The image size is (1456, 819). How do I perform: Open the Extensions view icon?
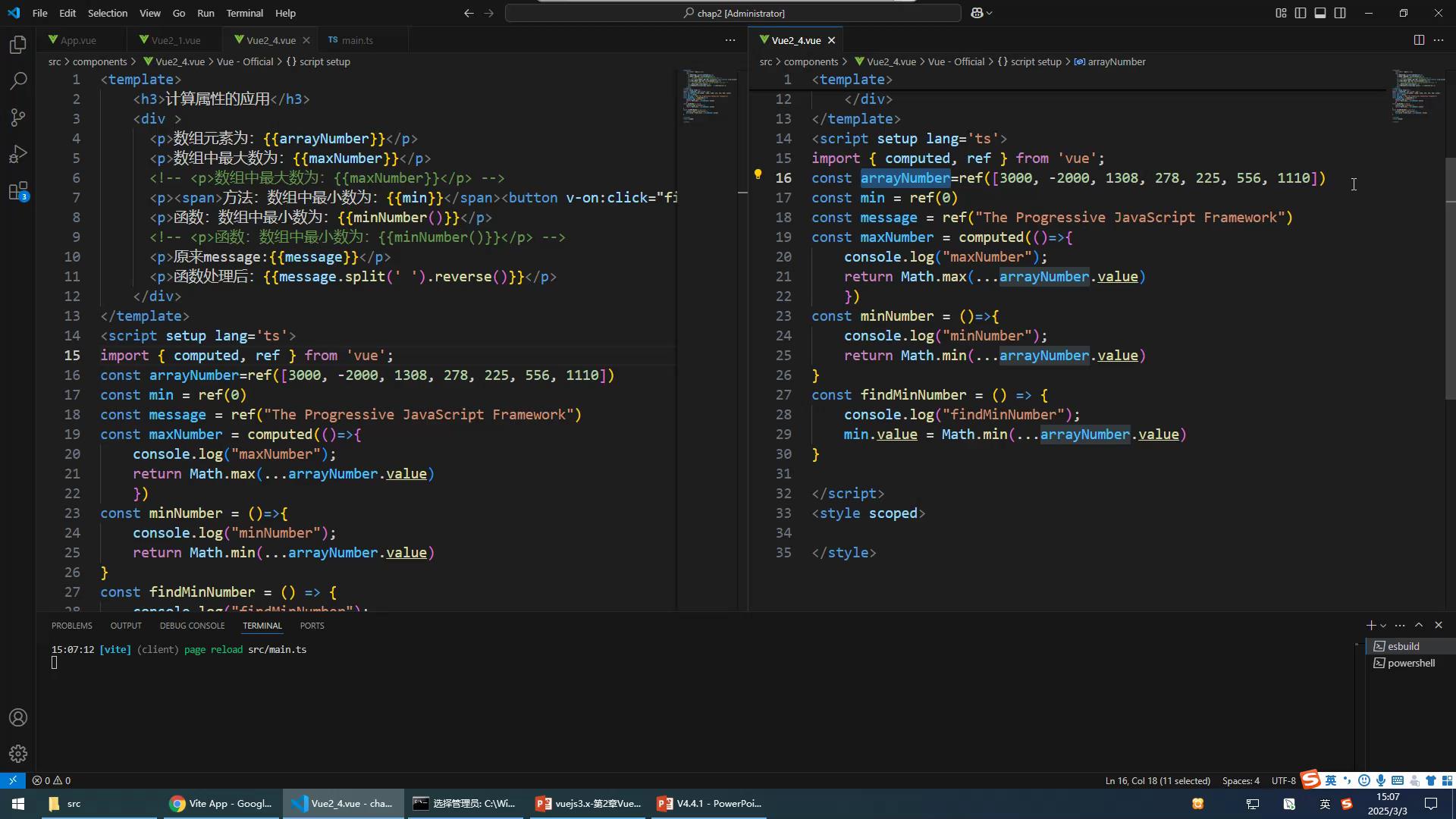point(18,191)
